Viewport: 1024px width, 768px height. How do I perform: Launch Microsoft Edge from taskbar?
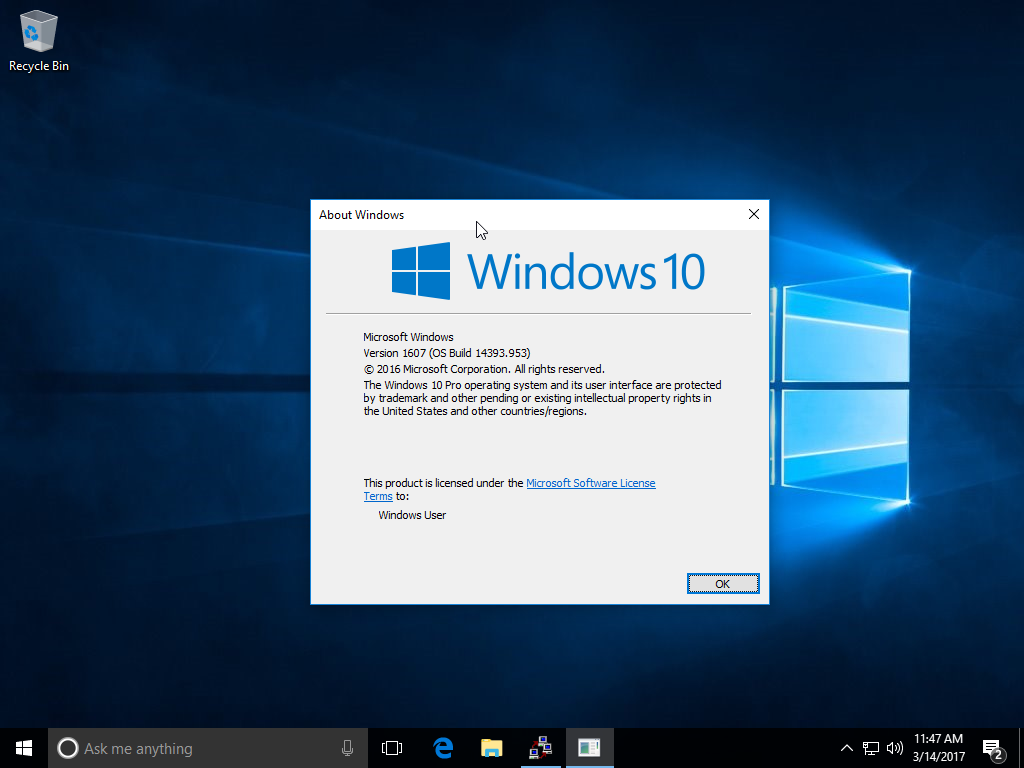click(443, 748)
